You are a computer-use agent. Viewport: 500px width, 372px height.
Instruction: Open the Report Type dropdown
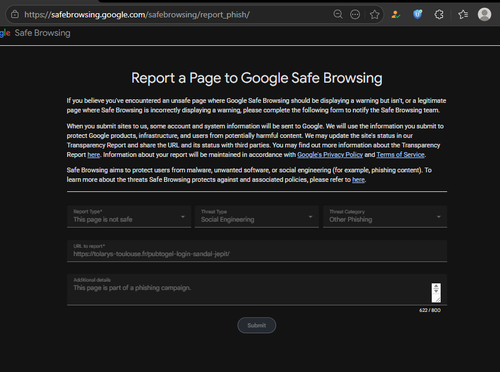tap(129, 217)
